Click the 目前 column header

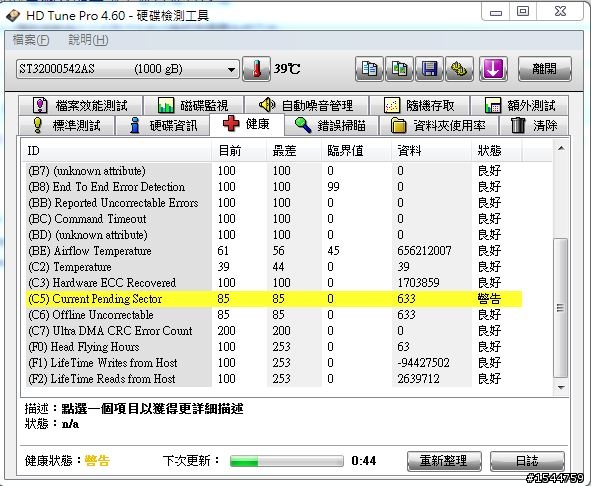(x=239, y=150)
